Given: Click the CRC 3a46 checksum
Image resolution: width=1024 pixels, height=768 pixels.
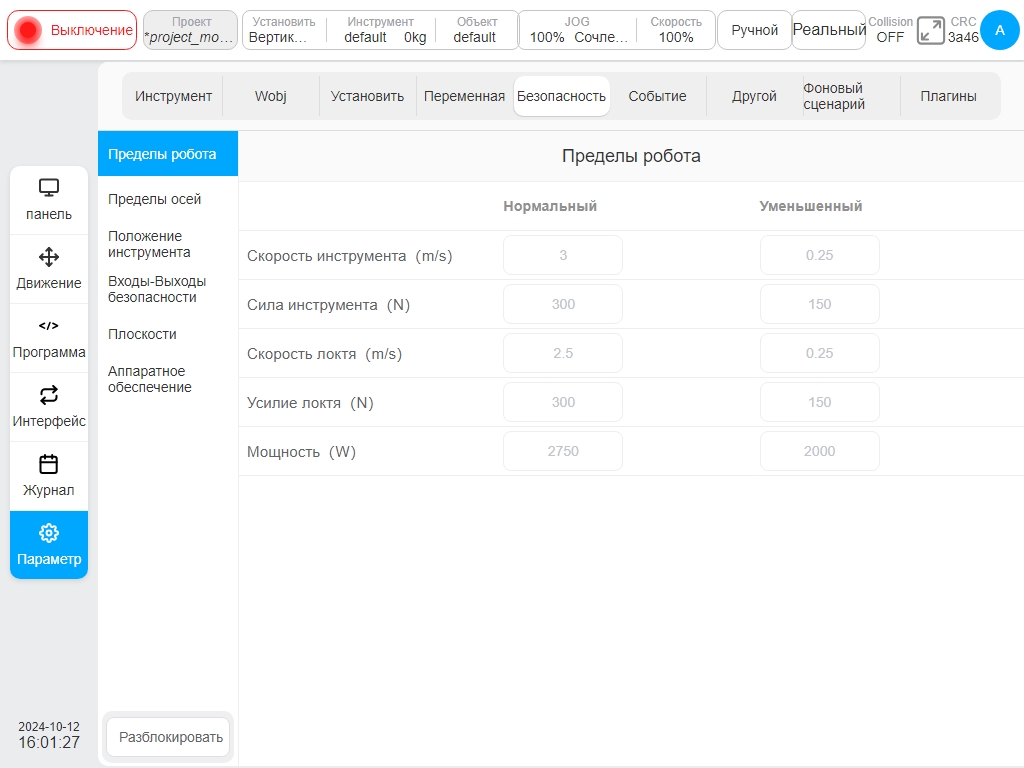Looking at the screenshot, I should click(963, 30).
